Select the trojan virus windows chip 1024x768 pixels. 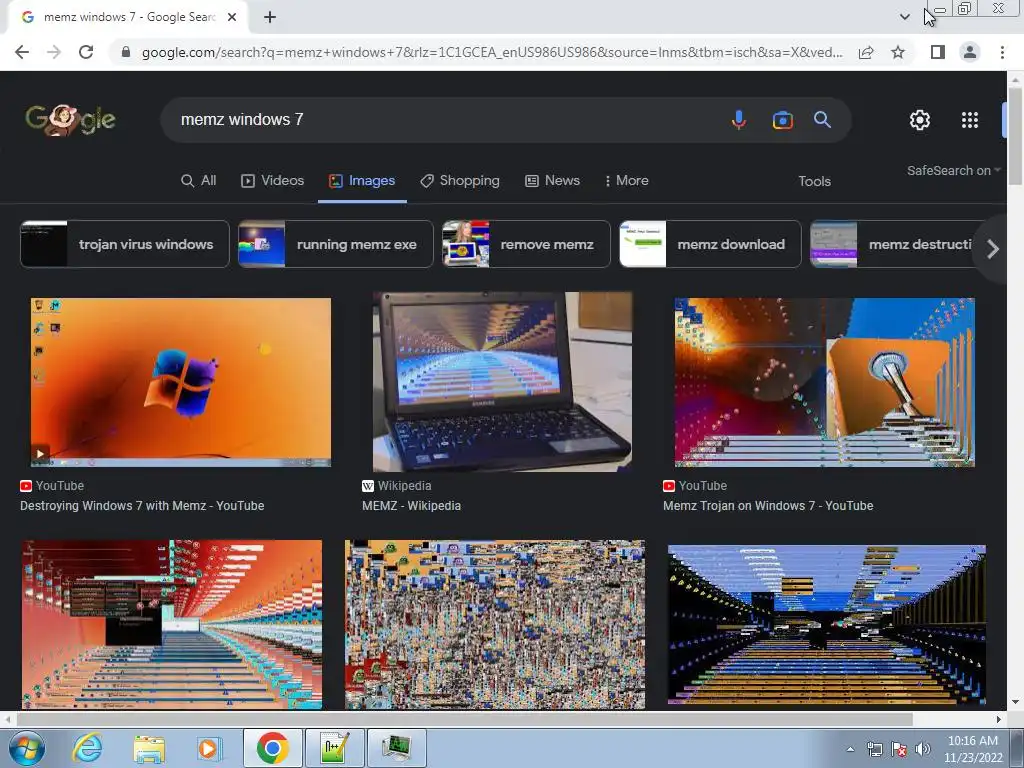pos(125,244)
